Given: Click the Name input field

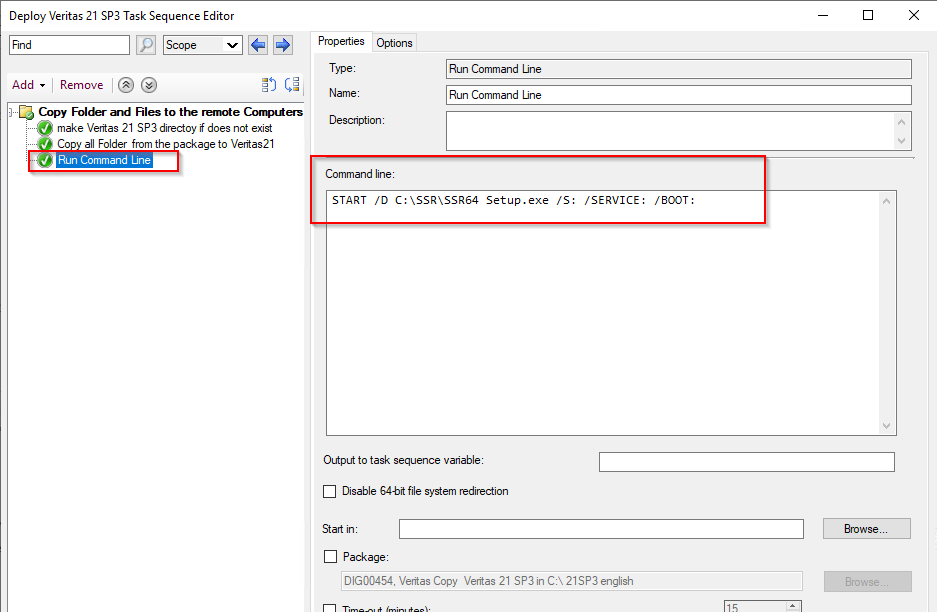Looking at the screenshot, I should point(679,95).
